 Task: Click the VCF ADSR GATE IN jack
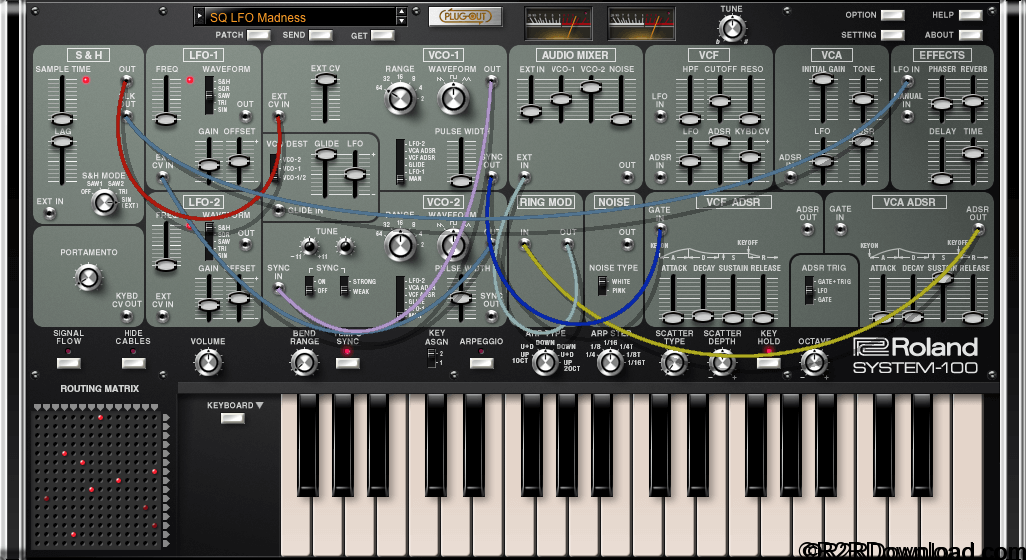(x=660, y=228)
